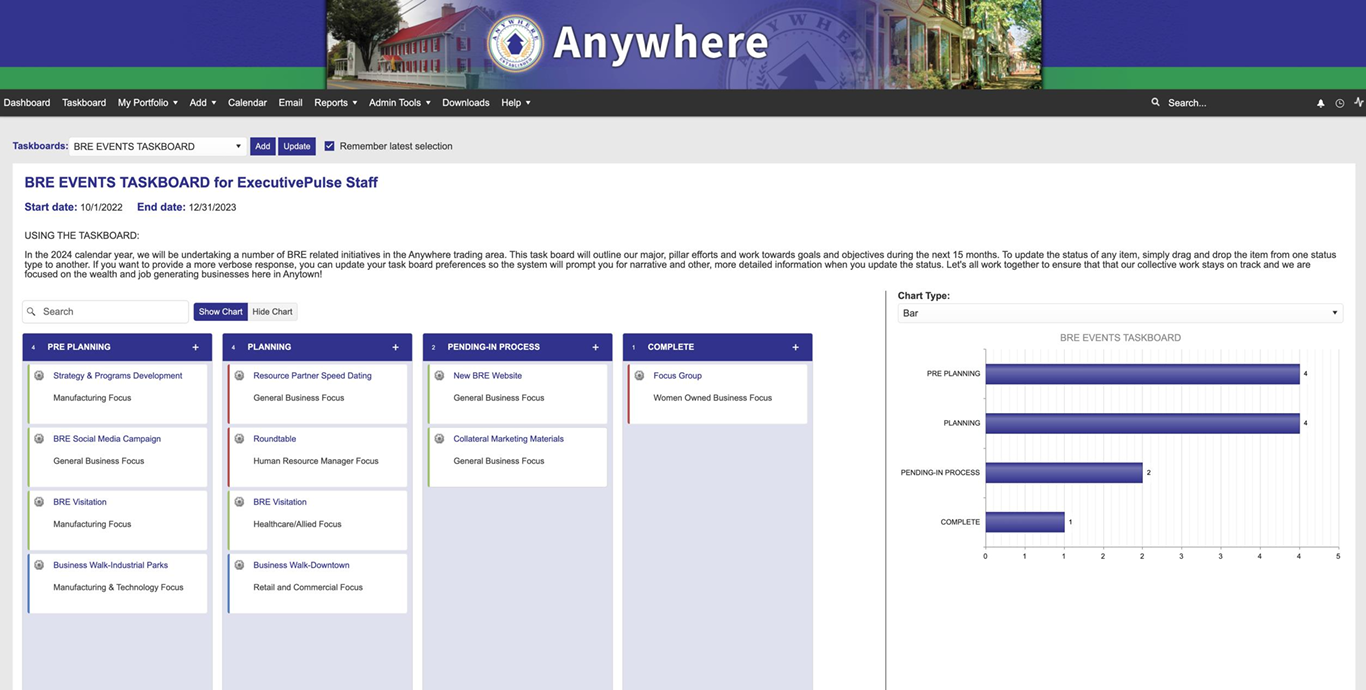Click the Hide Chart button
Screen dimensions: 1366x690
[x=272, y=311]
